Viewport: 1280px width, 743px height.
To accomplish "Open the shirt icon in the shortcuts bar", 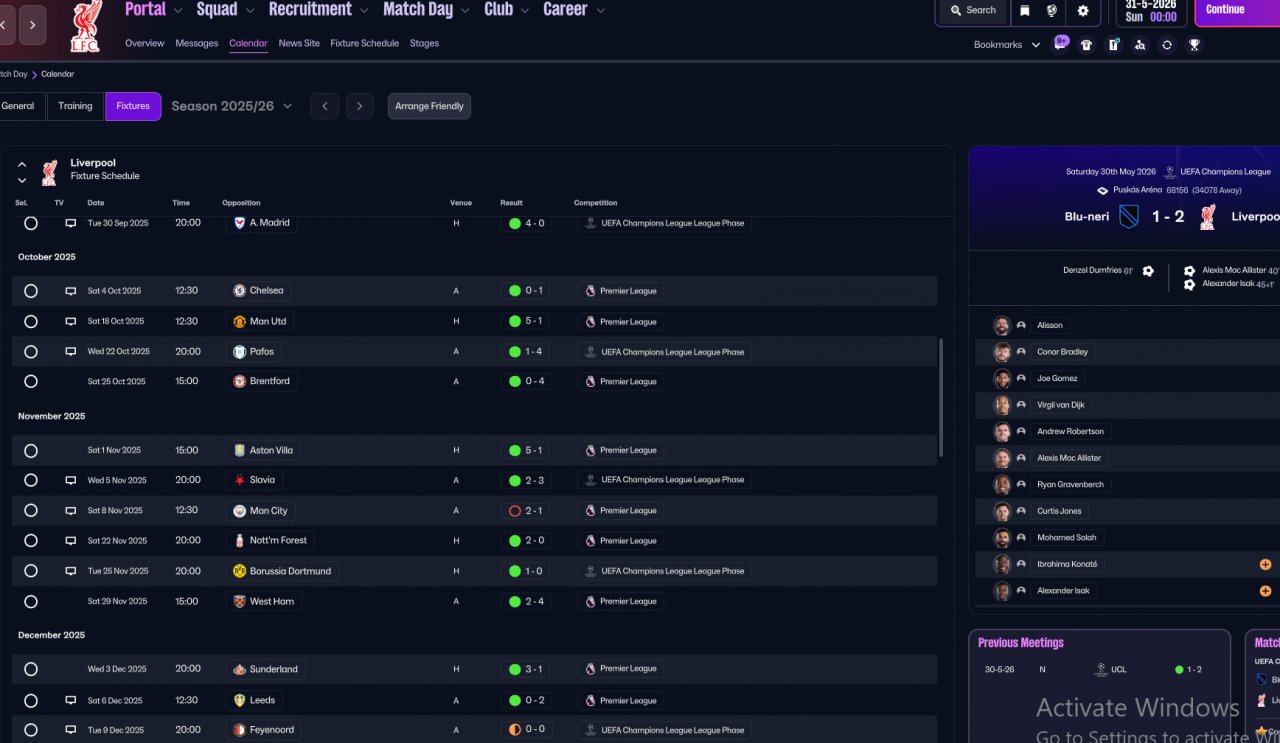I will click(x=1087, y=45).
